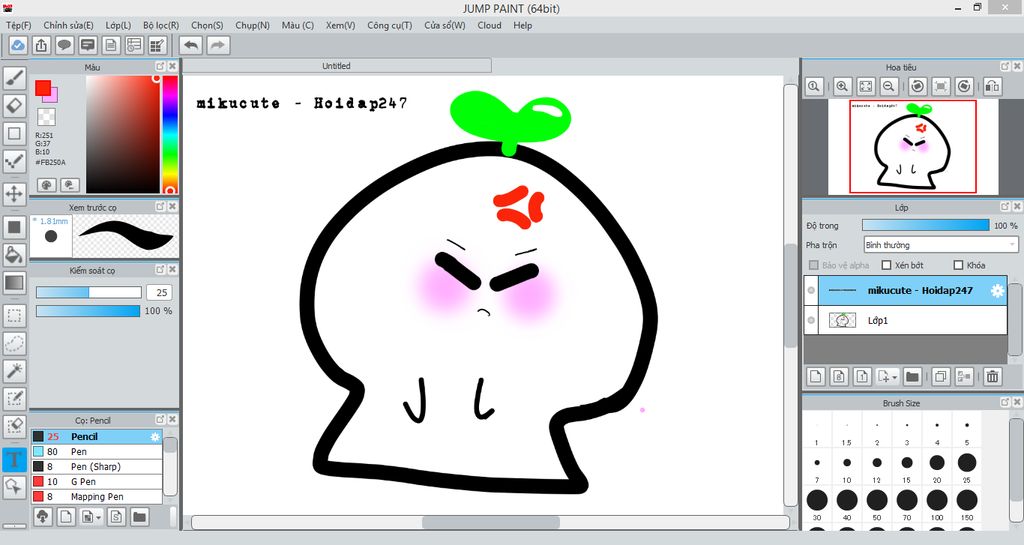The image size is (1024, 545).
Task: Select the Brush tool in the left toolbar
Action: click(14, 78)
